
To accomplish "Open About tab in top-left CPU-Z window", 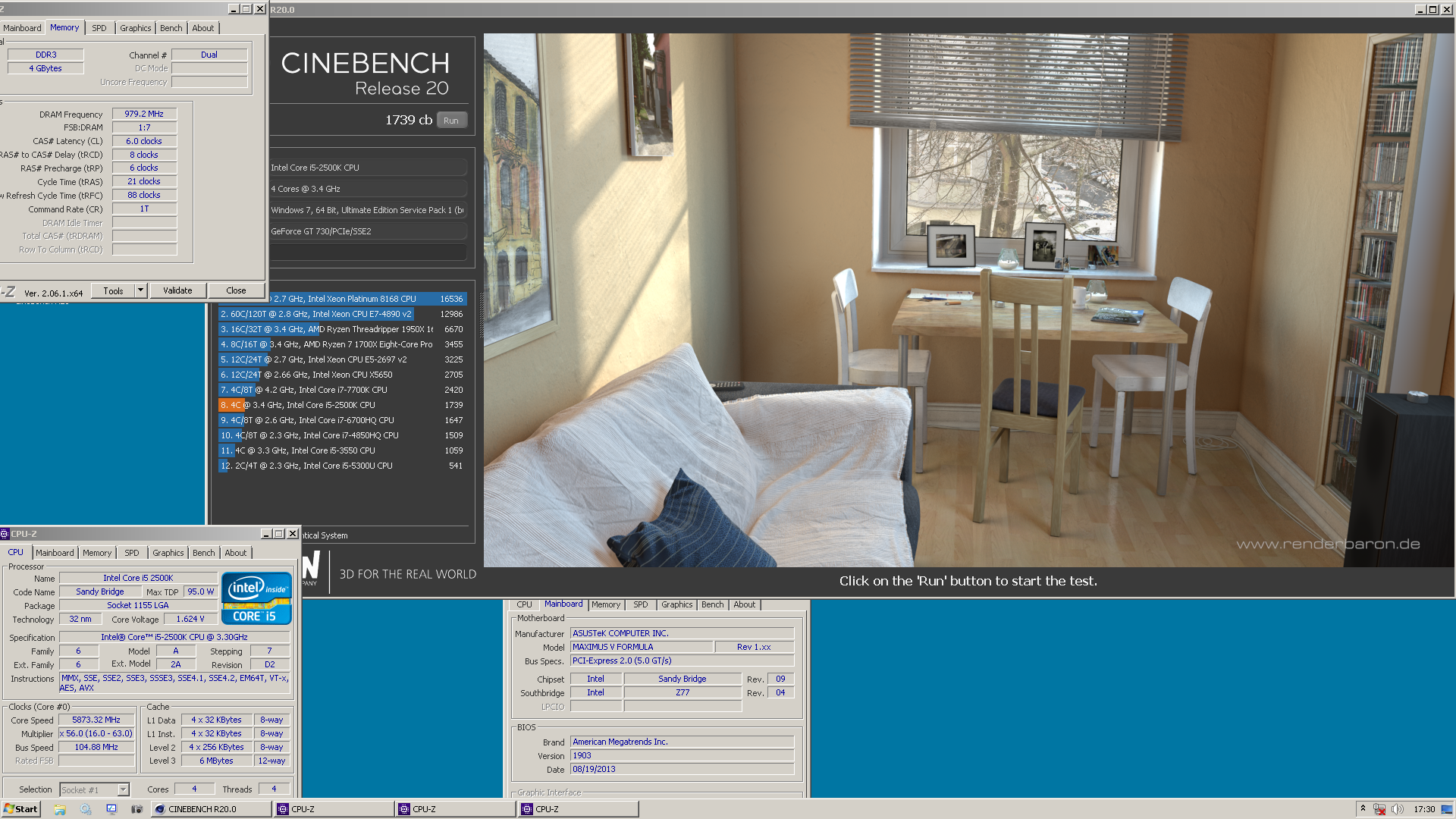I will pyautogui.click(x=203, y=28).
